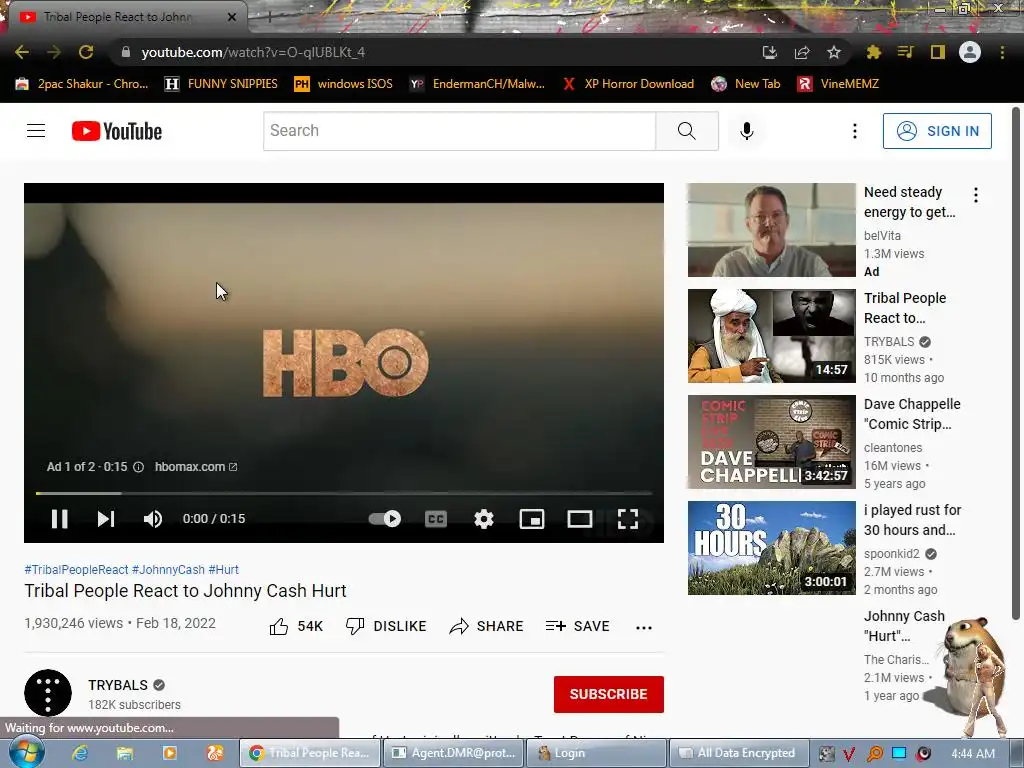Image resolution: width=1024 pixels, height=768 pixels.
Task: Toggle closed captions CC button
Action: (436, 519)
